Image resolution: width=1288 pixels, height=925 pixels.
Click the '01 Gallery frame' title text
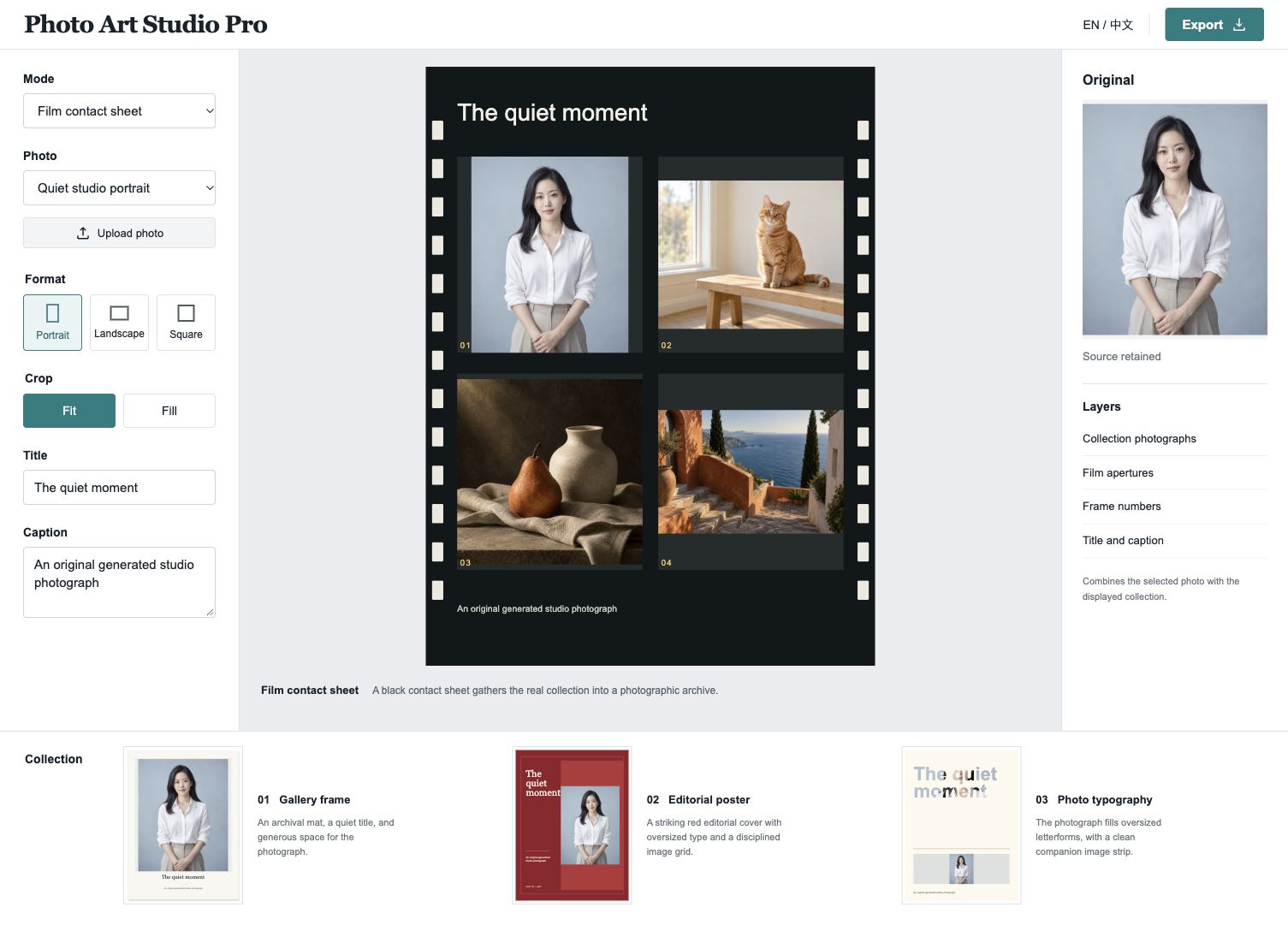pos(304,800)
